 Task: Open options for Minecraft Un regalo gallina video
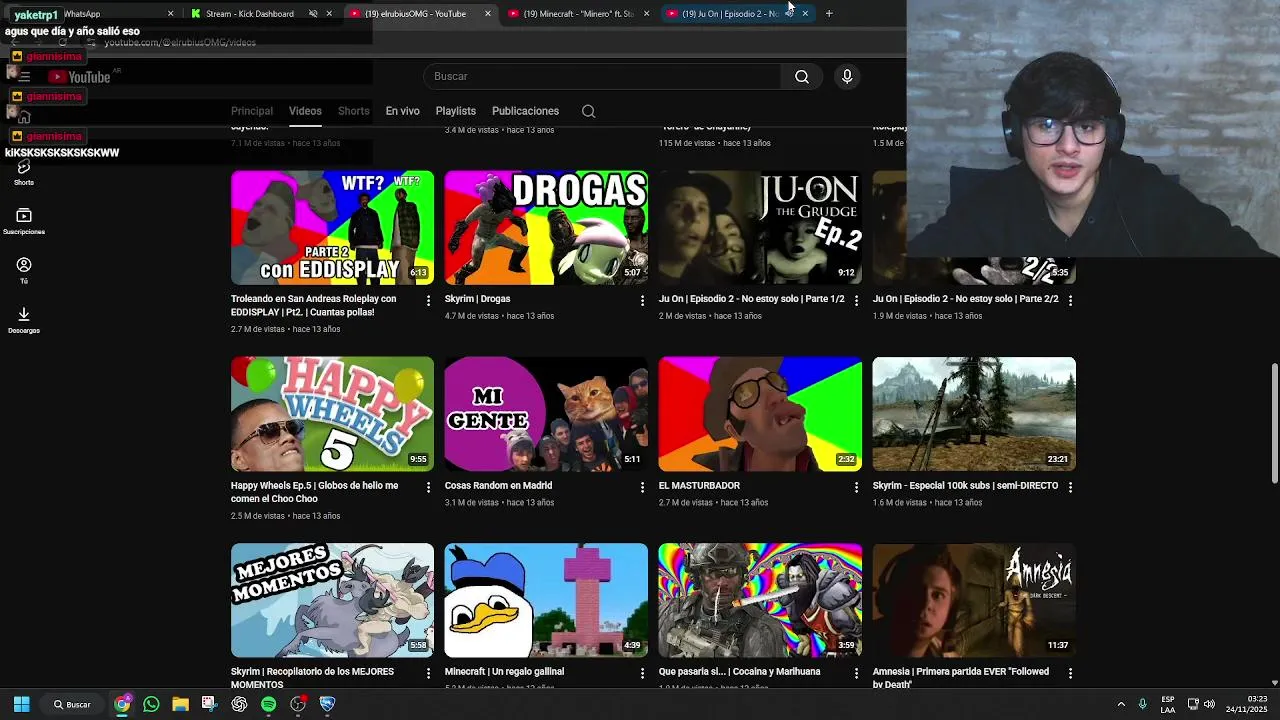coord(642,674)
